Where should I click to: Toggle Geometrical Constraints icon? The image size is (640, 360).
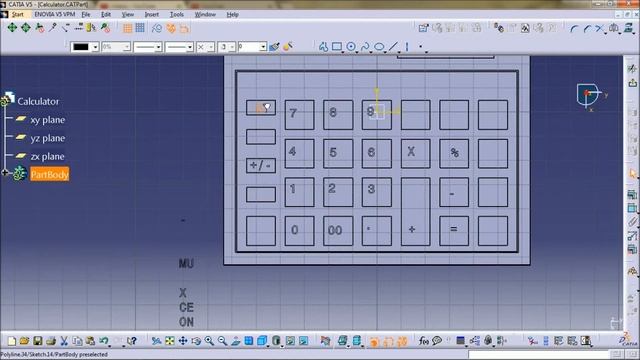click(x=171, y=28)
